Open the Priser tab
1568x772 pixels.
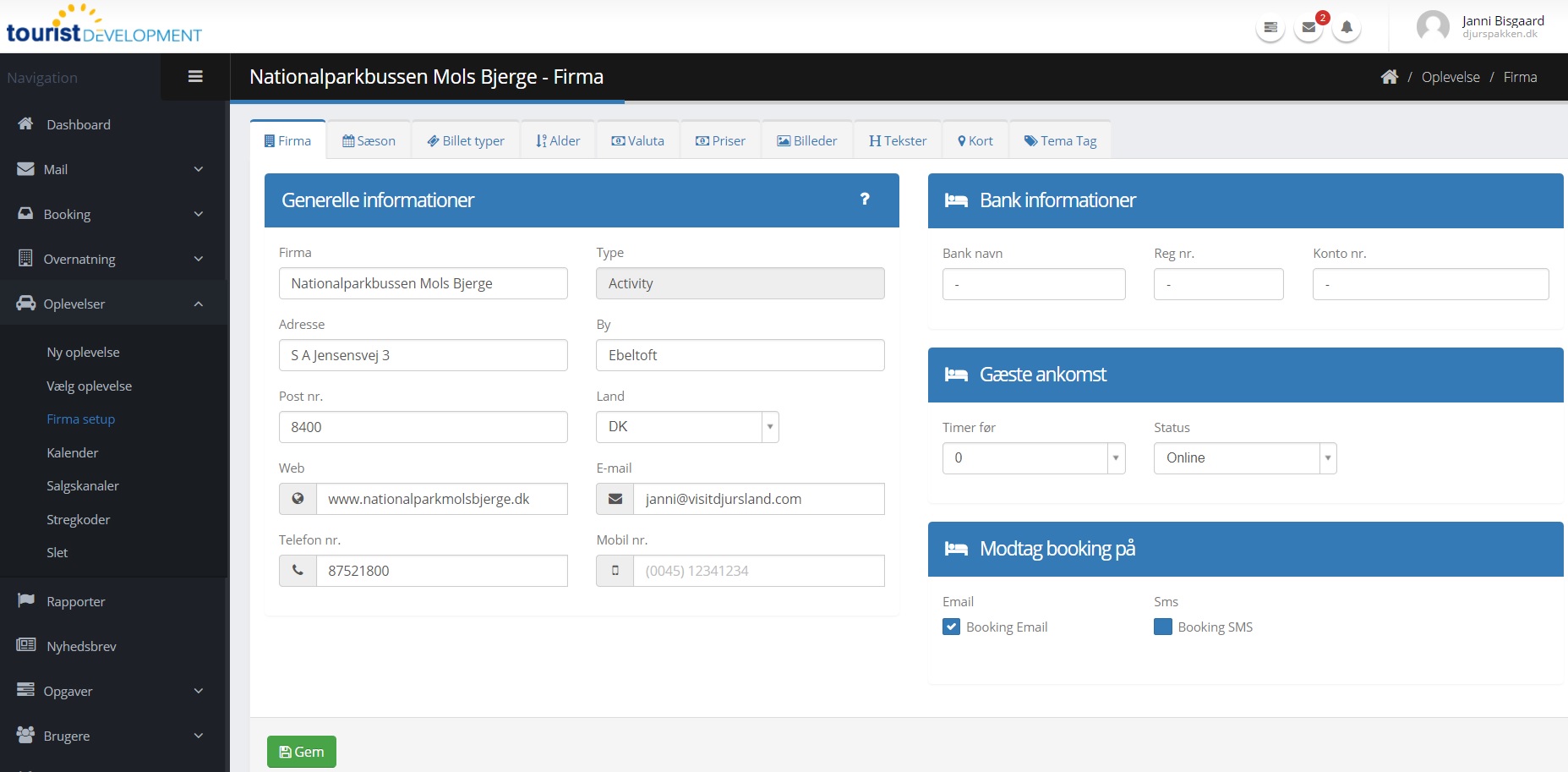(721, 141)
